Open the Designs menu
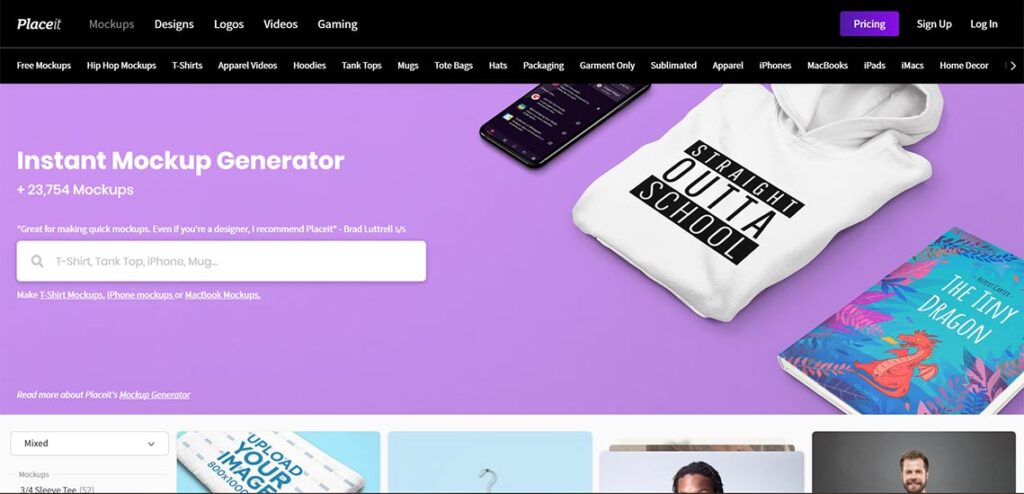Screen dimensions: 1024x494 coord(174,24)
